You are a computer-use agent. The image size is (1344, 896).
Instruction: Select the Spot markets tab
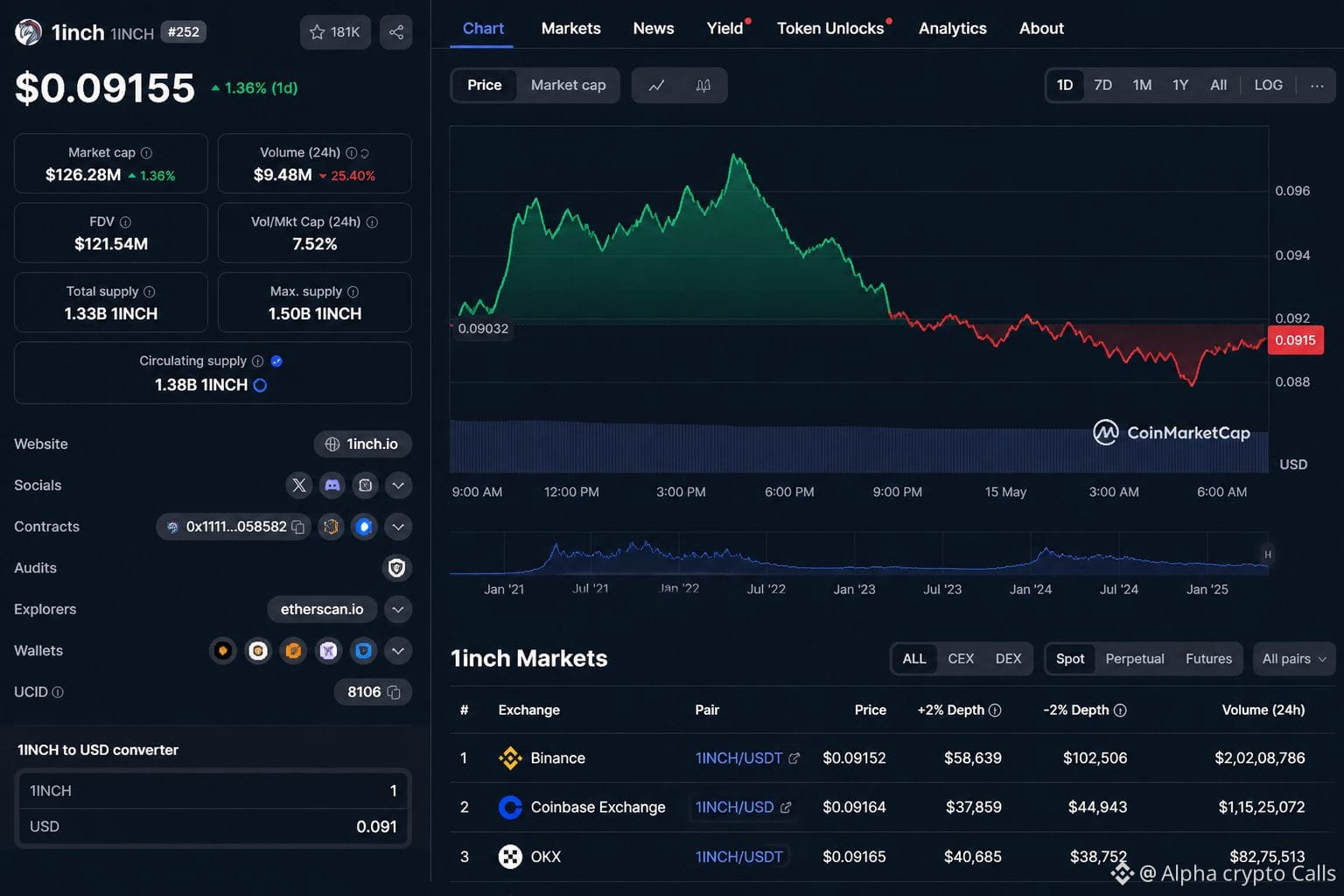coord(1070,659)
